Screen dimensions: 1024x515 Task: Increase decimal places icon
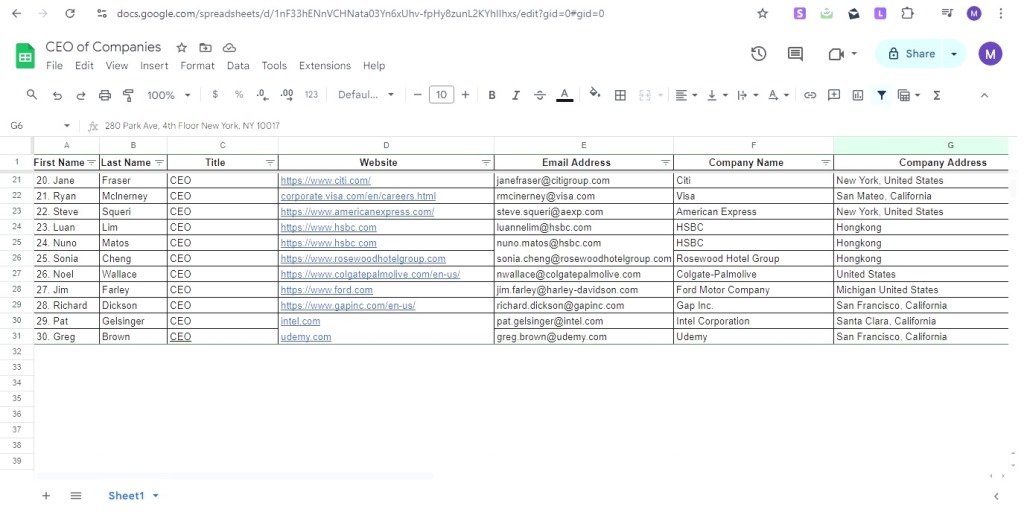coord(287,95)
